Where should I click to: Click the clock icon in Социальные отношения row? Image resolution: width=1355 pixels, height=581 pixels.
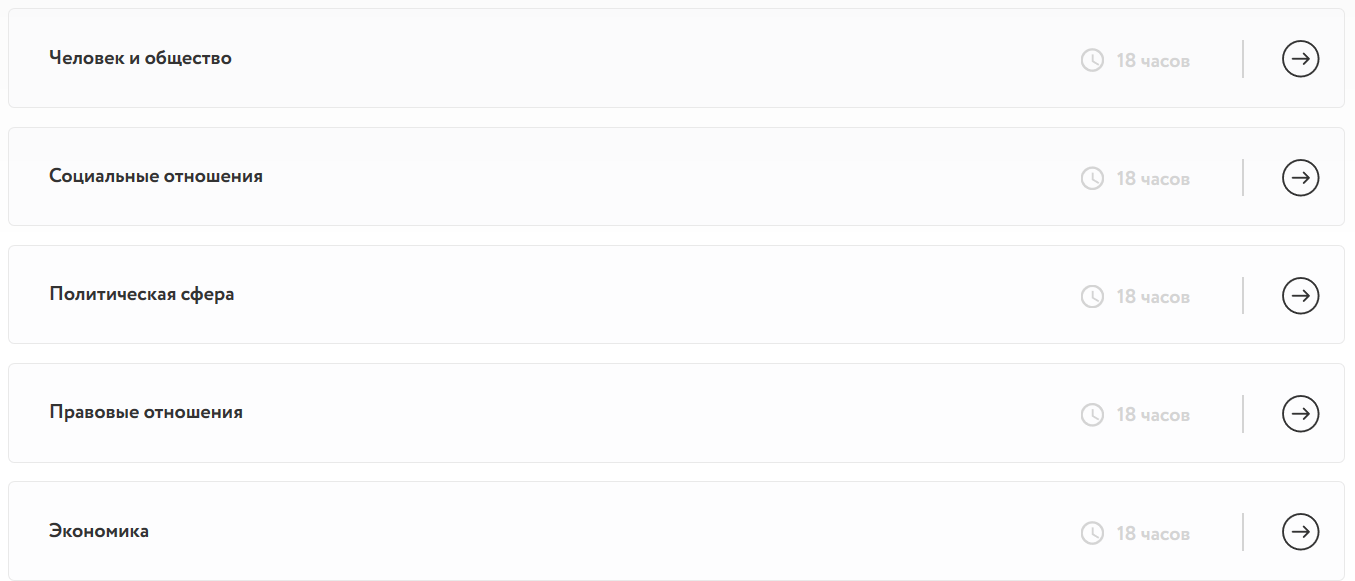tap(1092, 179)
